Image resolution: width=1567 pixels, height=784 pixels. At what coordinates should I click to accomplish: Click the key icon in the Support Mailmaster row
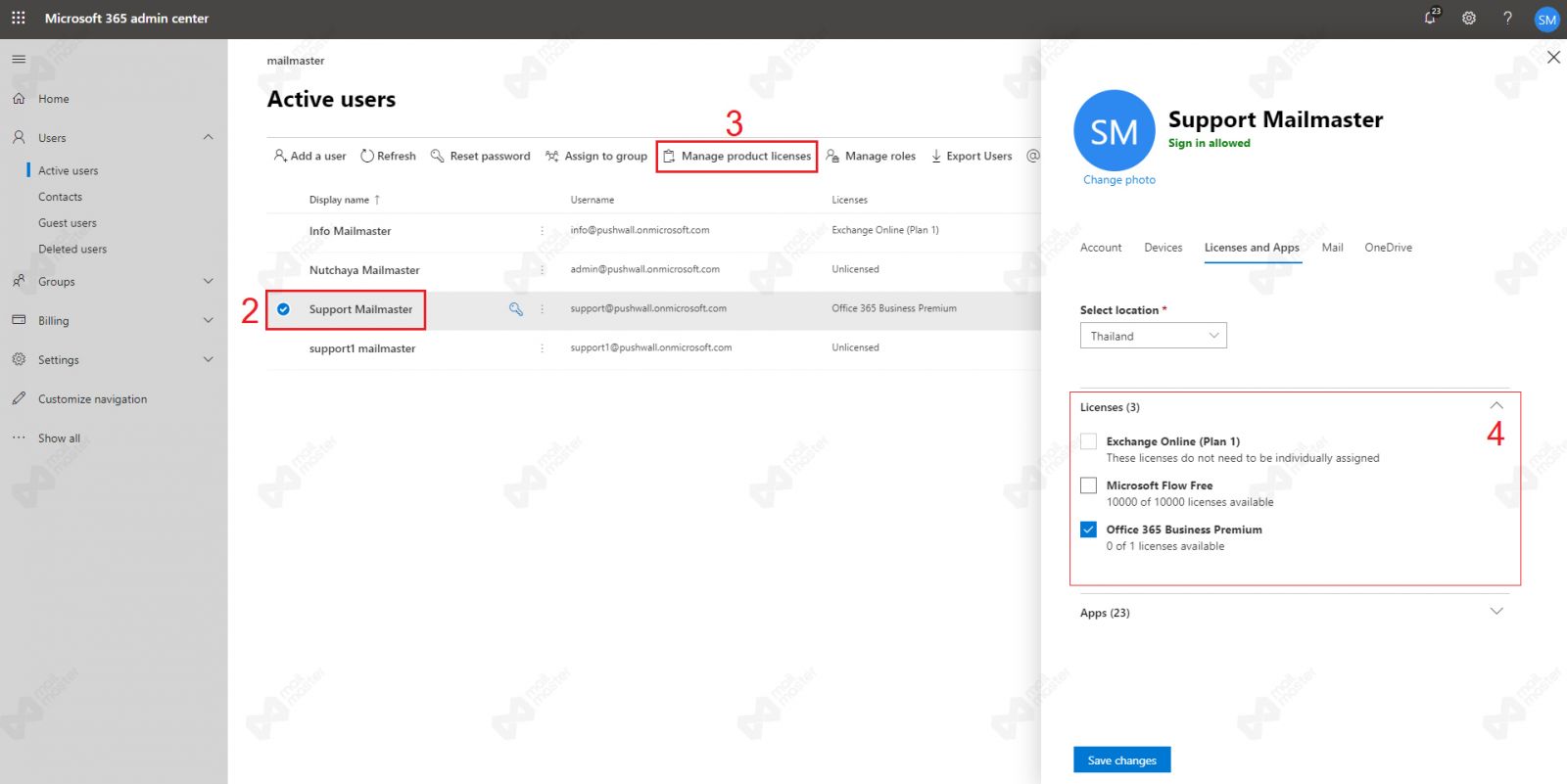(x=516, y=308)
